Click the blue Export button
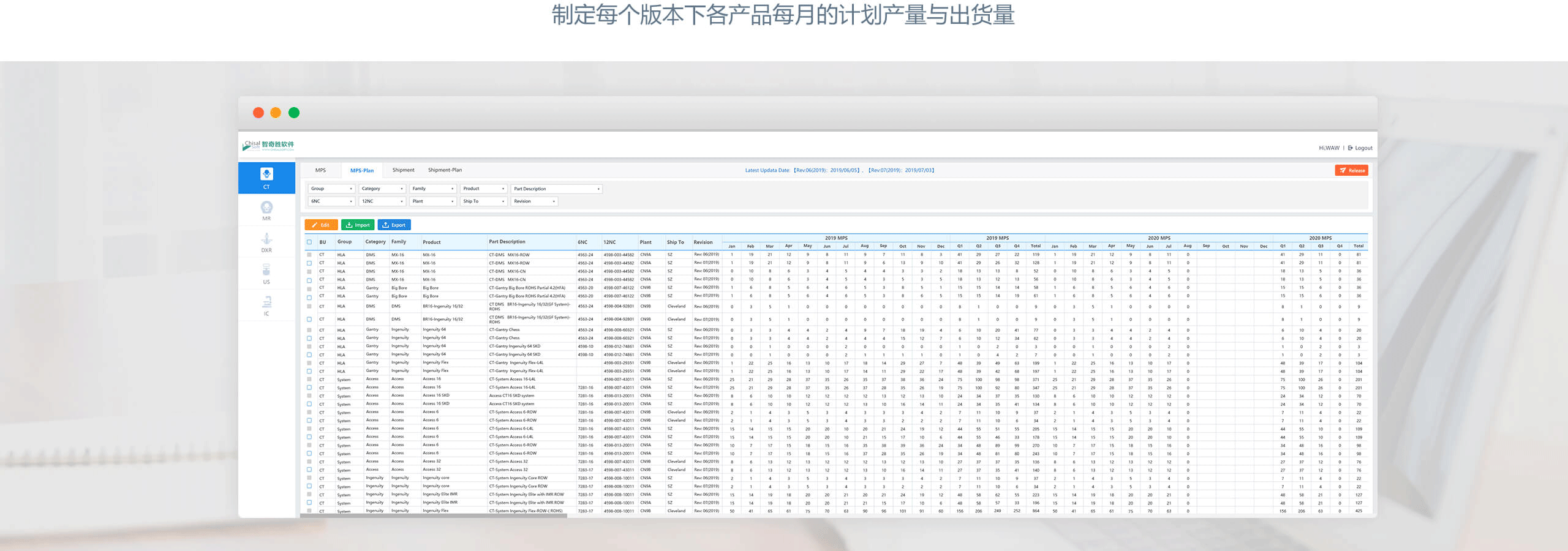 [394, 225]
